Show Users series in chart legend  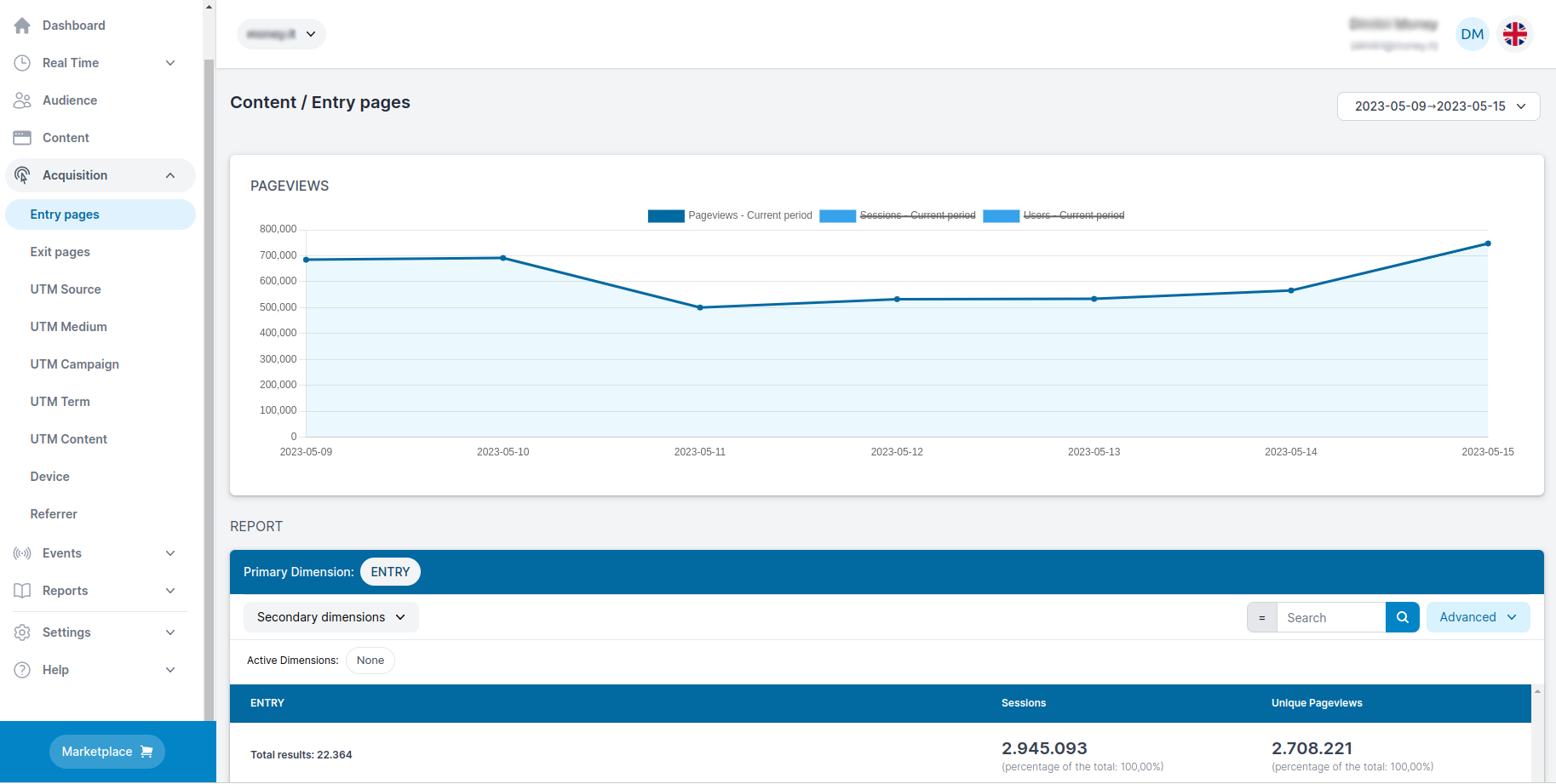coord(1054,215)
